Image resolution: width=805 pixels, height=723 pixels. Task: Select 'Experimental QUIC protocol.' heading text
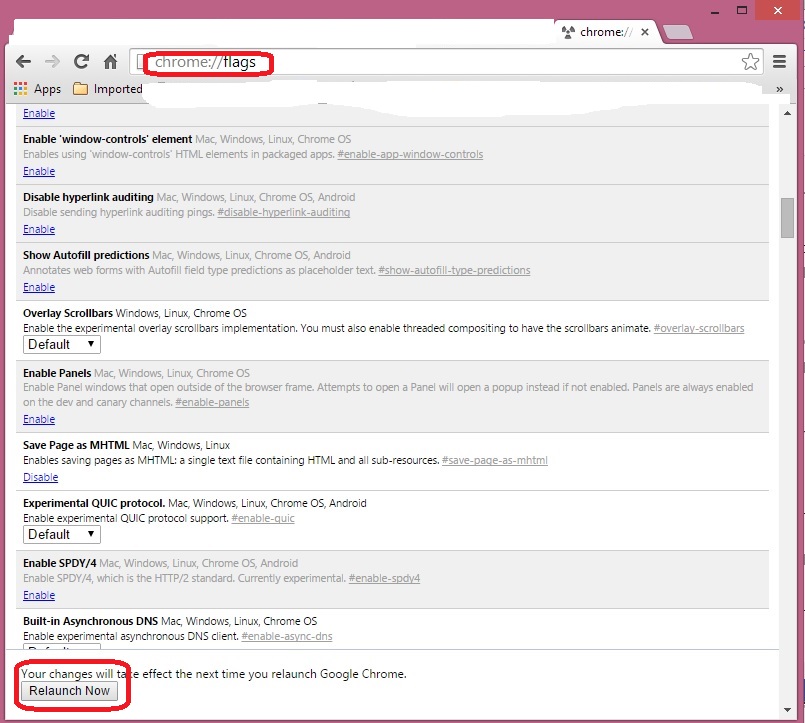click(x=94, y=503)
